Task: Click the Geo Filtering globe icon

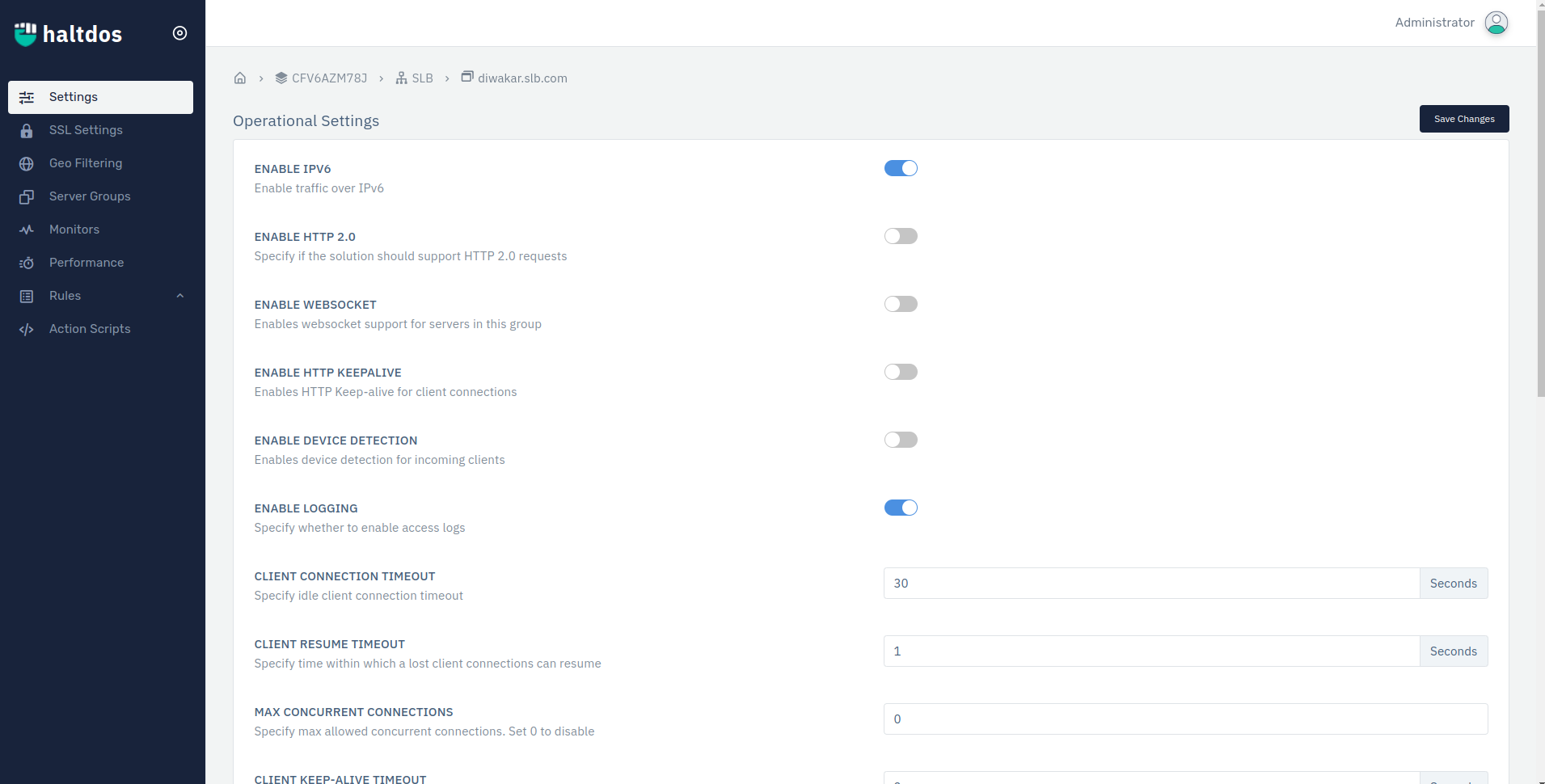Action: [27, 163]
